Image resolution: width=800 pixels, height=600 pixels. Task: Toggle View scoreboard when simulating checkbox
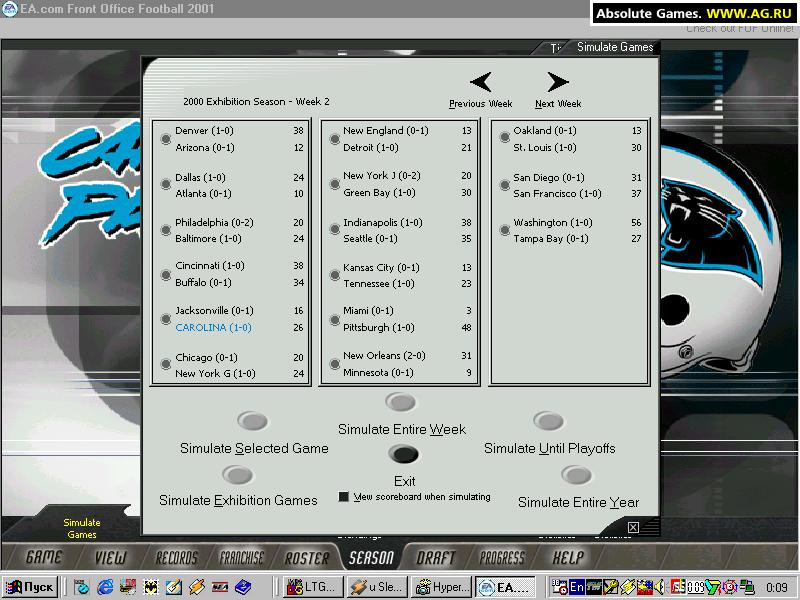point(344,496)
